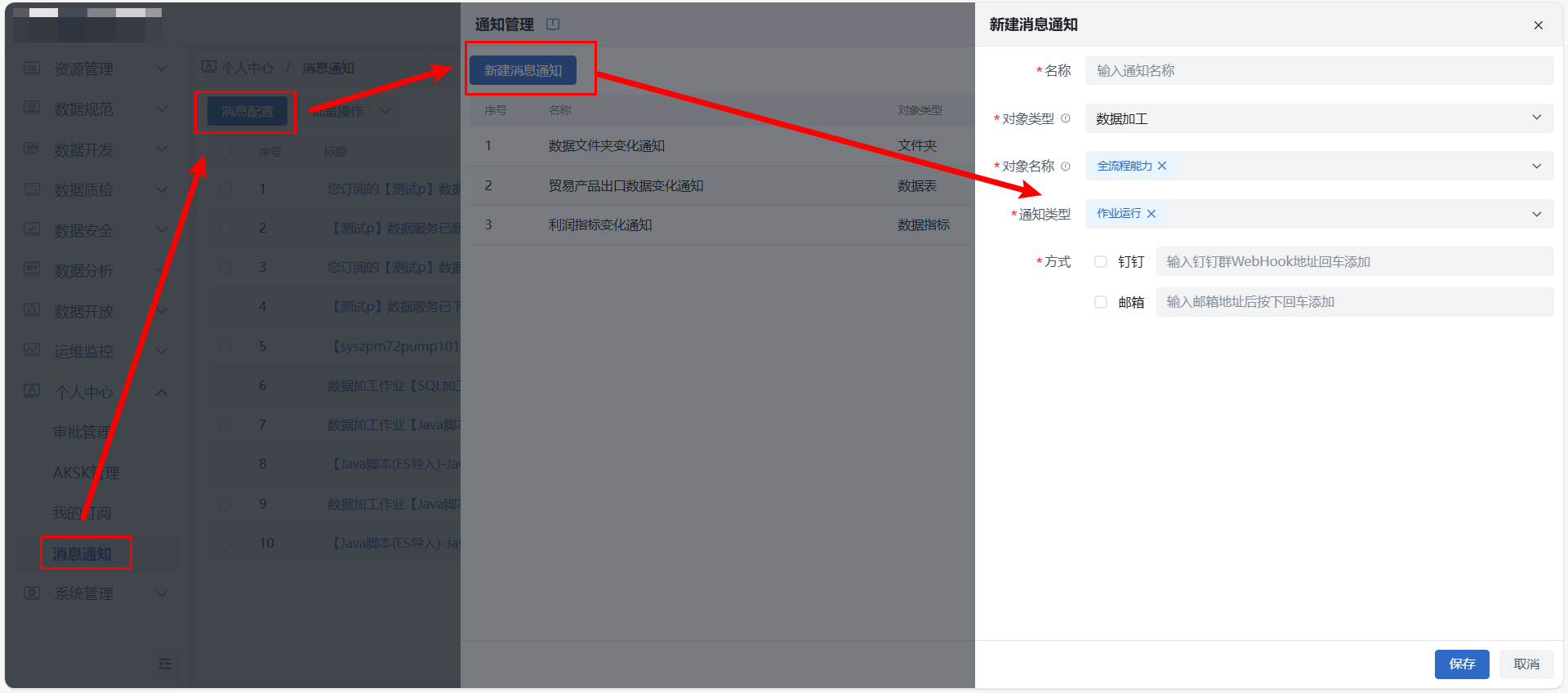Enable the 钉钉 notification checkbox
1568x693 pixels.
point(1101,262)
